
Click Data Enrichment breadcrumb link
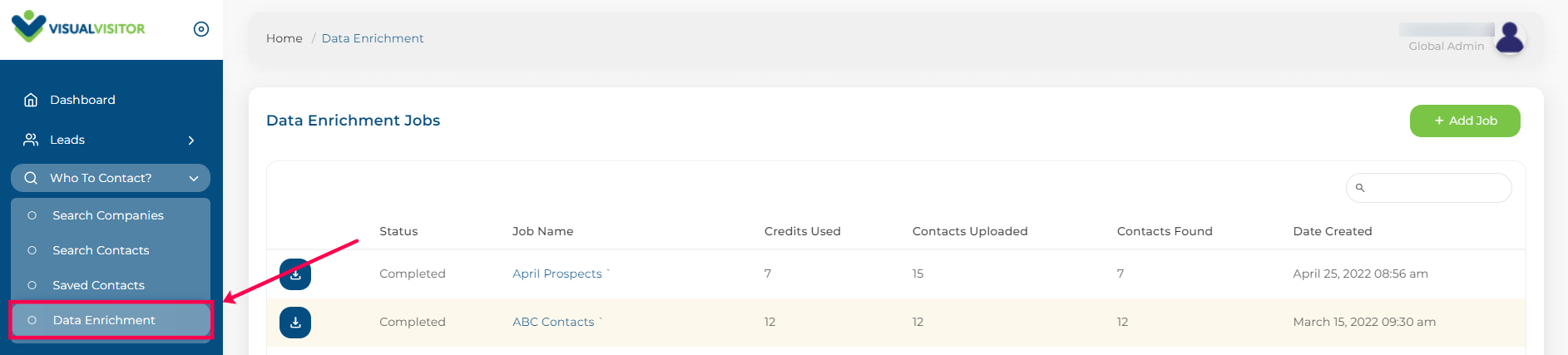(x=373, y=38)
